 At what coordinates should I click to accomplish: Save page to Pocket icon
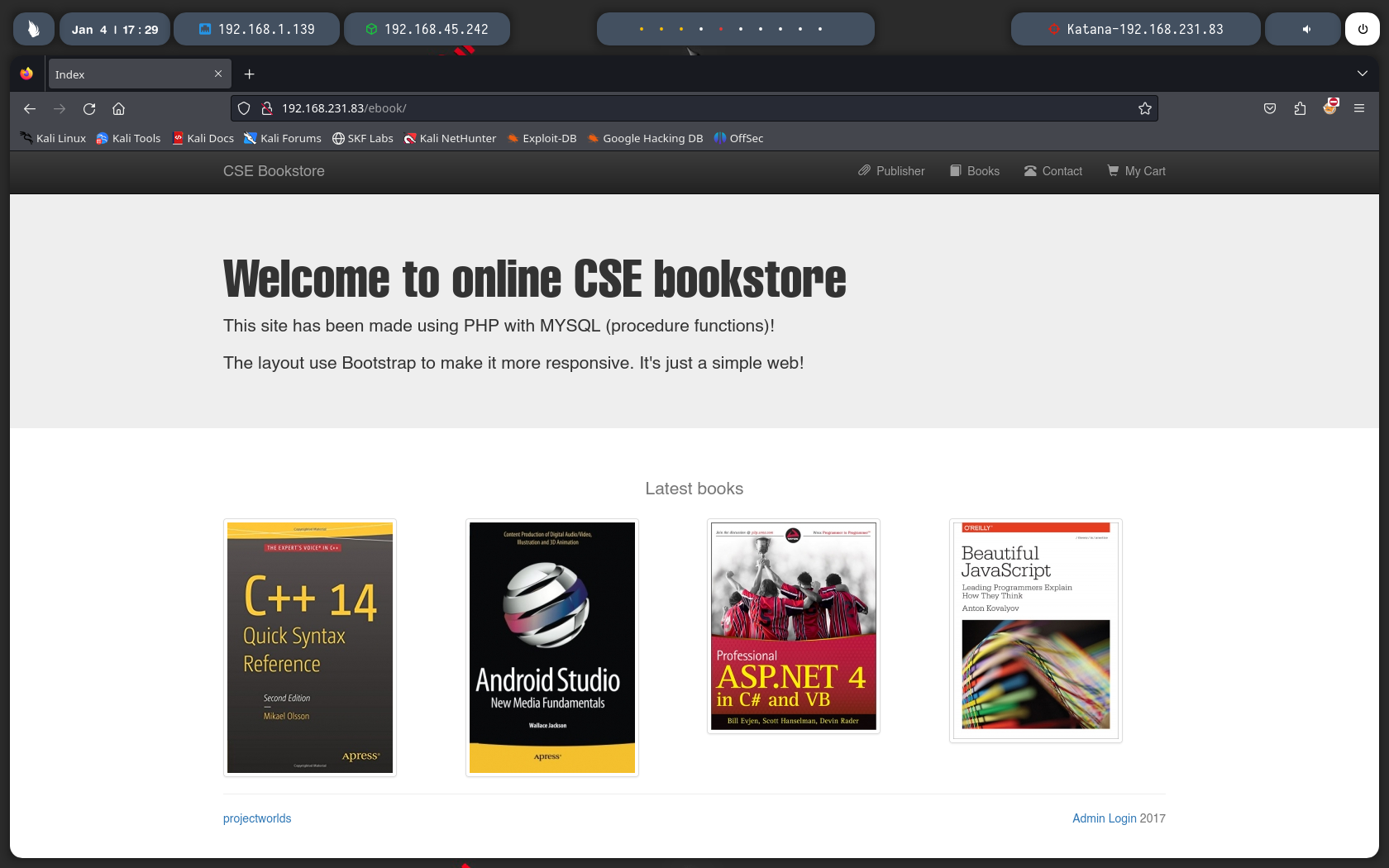click(1270, 108)
